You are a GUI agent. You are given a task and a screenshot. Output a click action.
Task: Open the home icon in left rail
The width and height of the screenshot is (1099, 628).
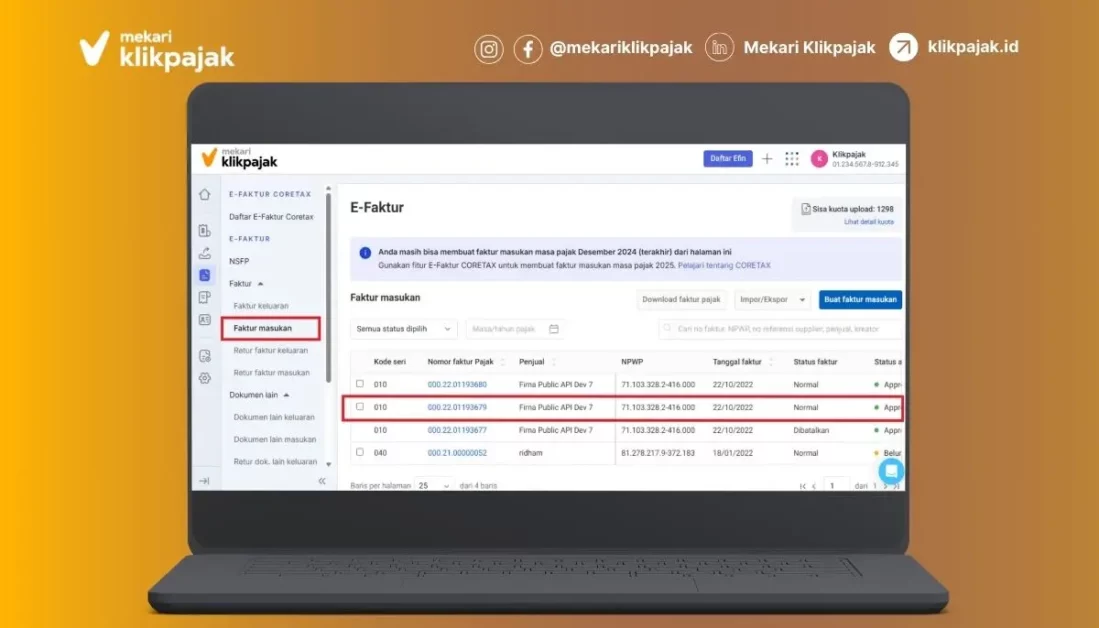205,194
